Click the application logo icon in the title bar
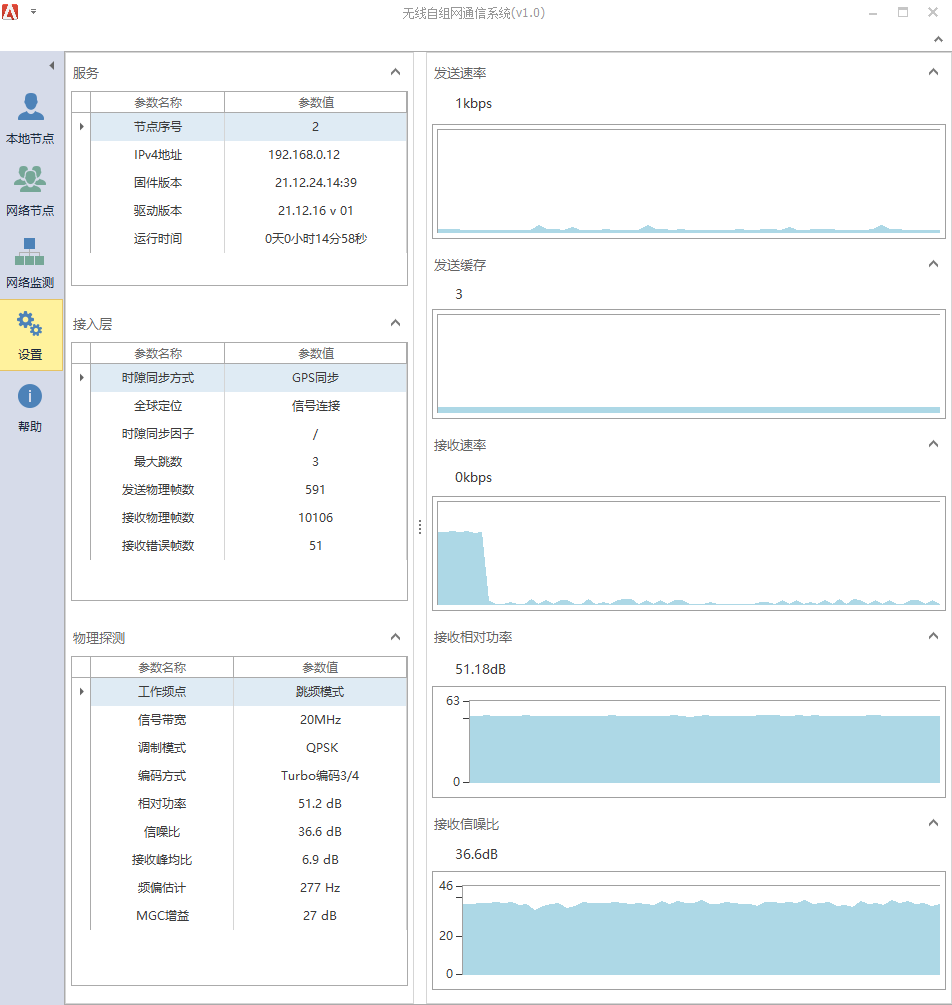Screen dimensions: 952x1005 (10, 11)
